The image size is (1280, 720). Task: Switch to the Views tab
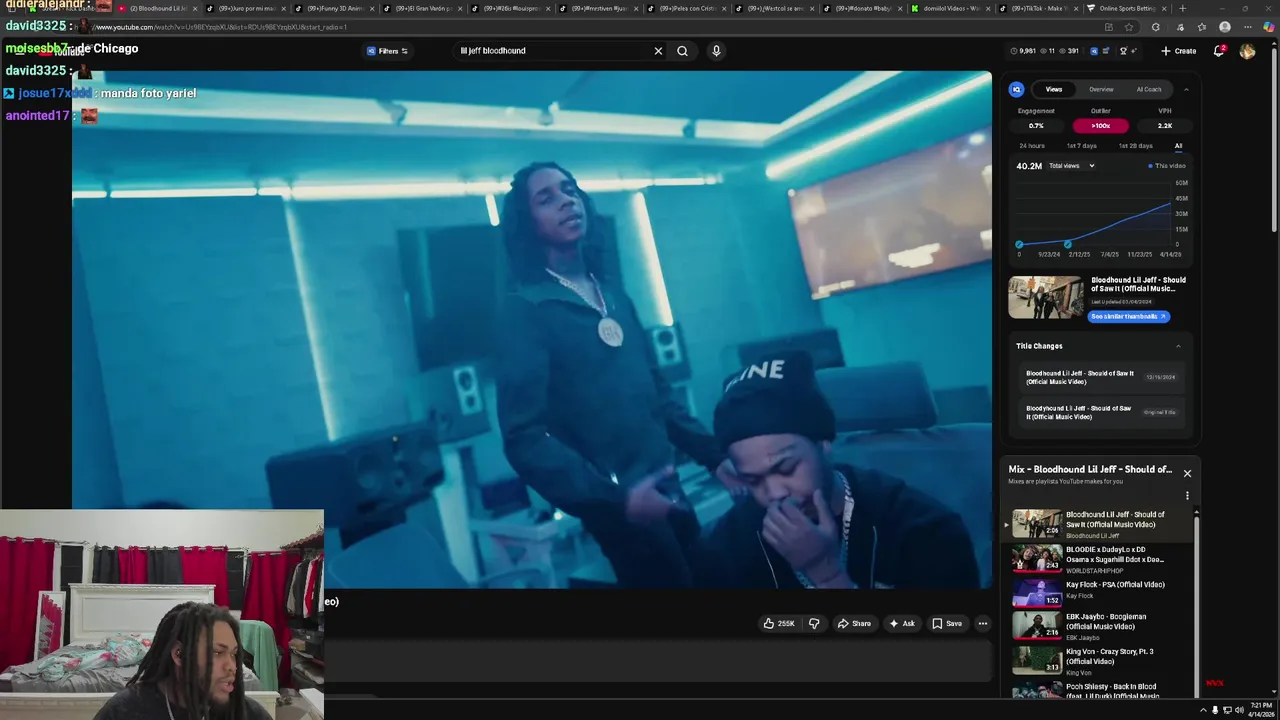point(1054,90)
